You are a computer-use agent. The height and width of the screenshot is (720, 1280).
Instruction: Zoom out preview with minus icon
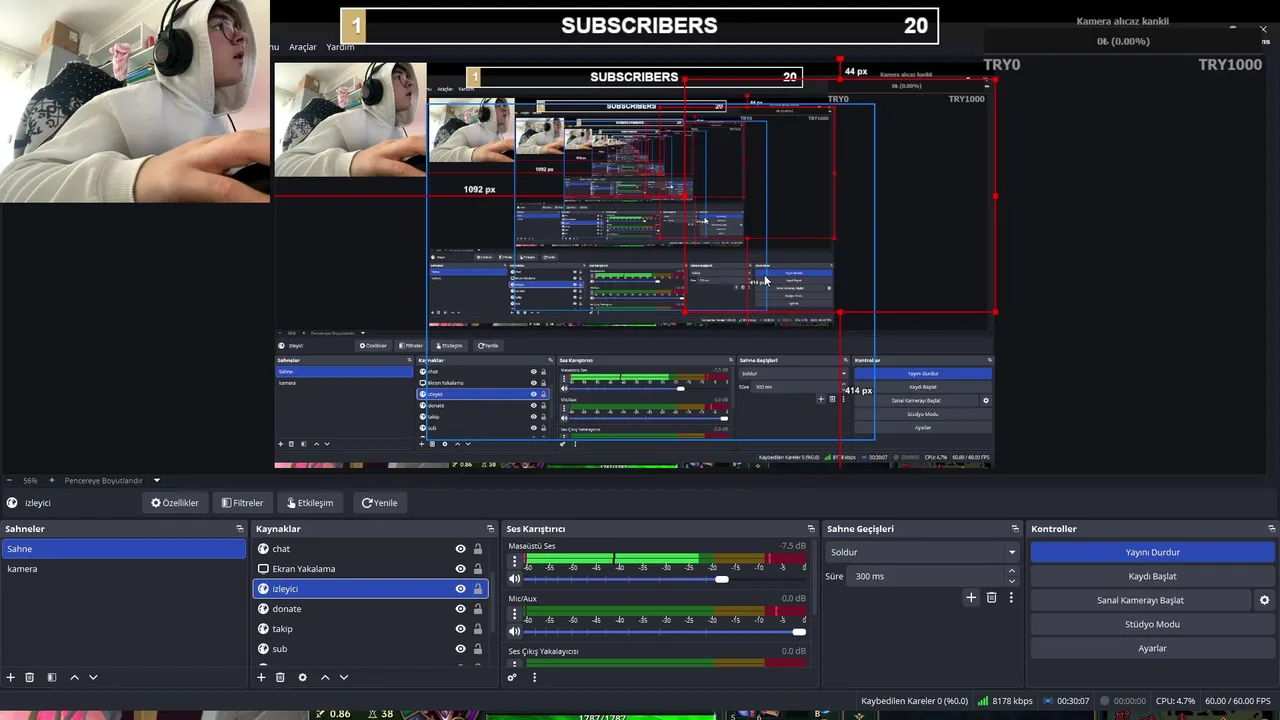9,480
